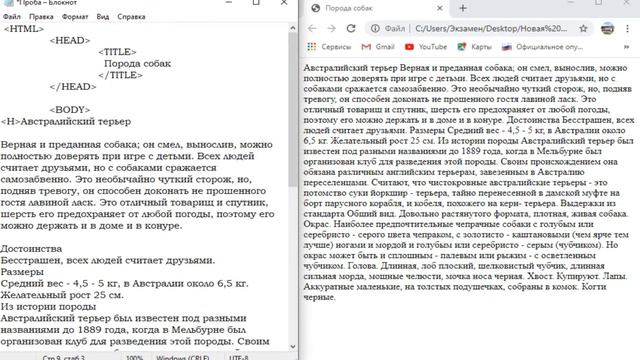The image size is (640, 360).
Task: Open the Chrome profile avatar
Action: [607, 29]
